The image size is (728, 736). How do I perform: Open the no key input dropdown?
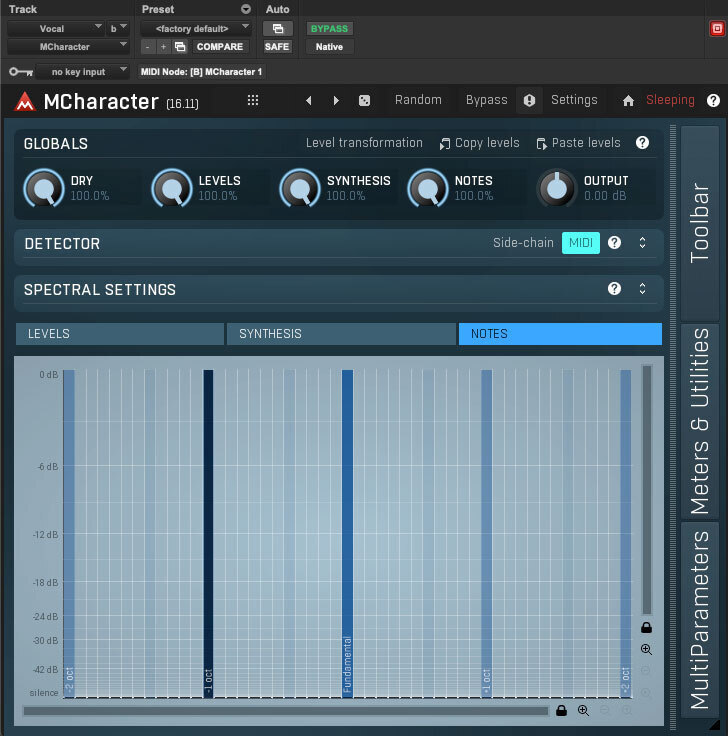coord(82,72)
